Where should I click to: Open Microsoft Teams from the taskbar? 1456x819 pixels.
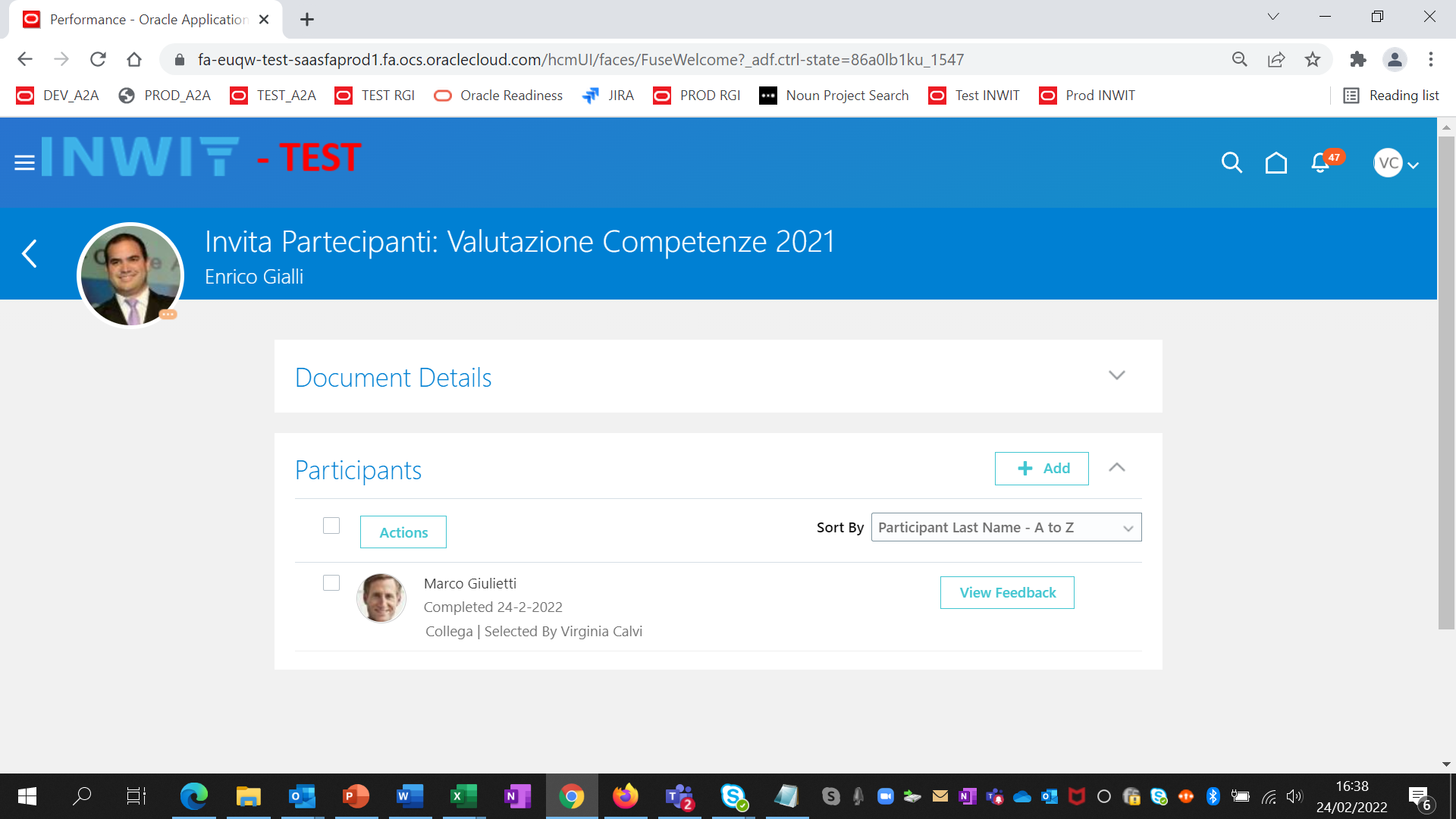(679, 796)
